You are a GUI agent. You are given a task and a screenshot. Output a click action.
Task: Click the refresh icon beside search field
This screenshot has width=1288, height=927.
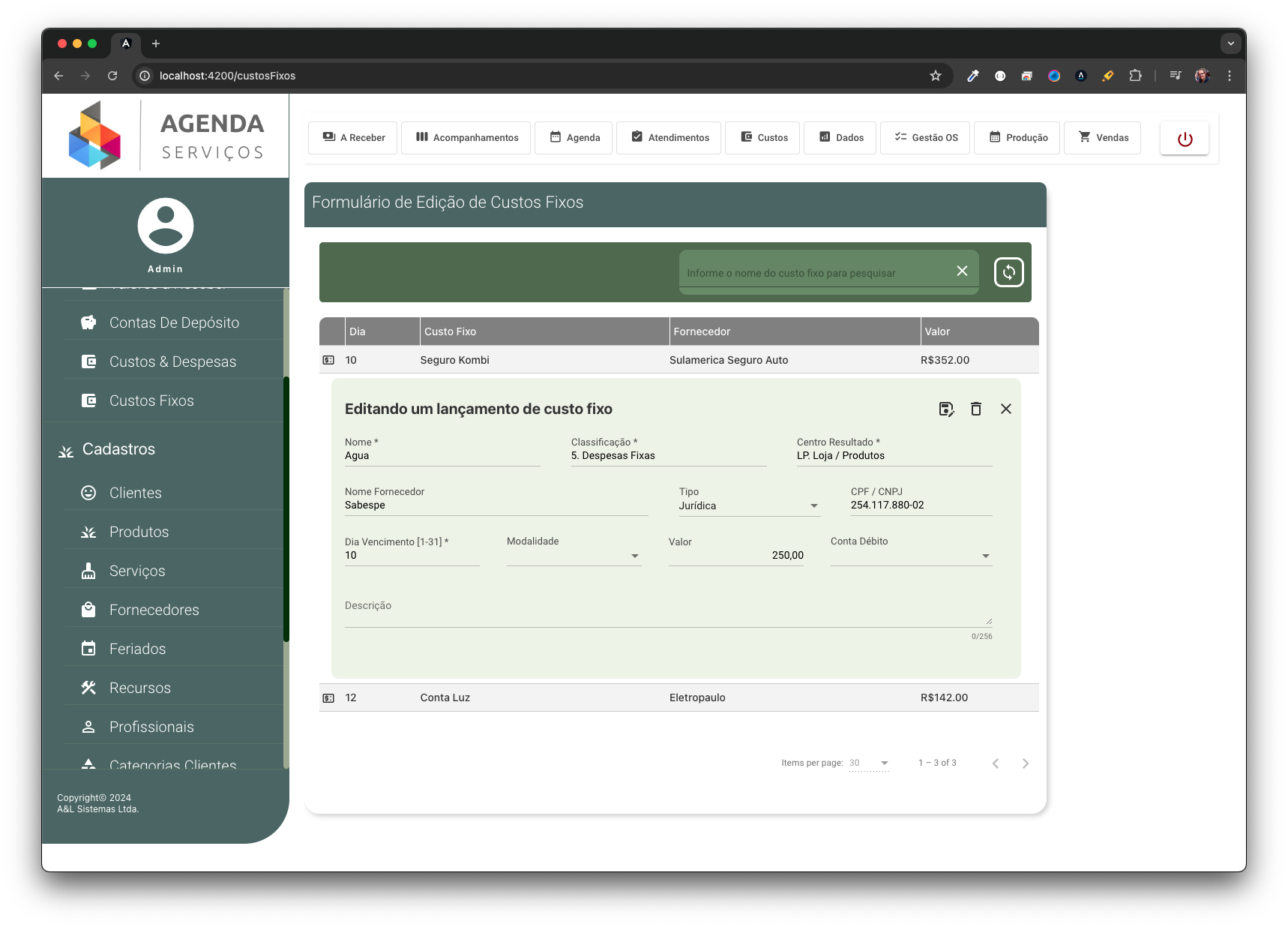coord(1009,272)
